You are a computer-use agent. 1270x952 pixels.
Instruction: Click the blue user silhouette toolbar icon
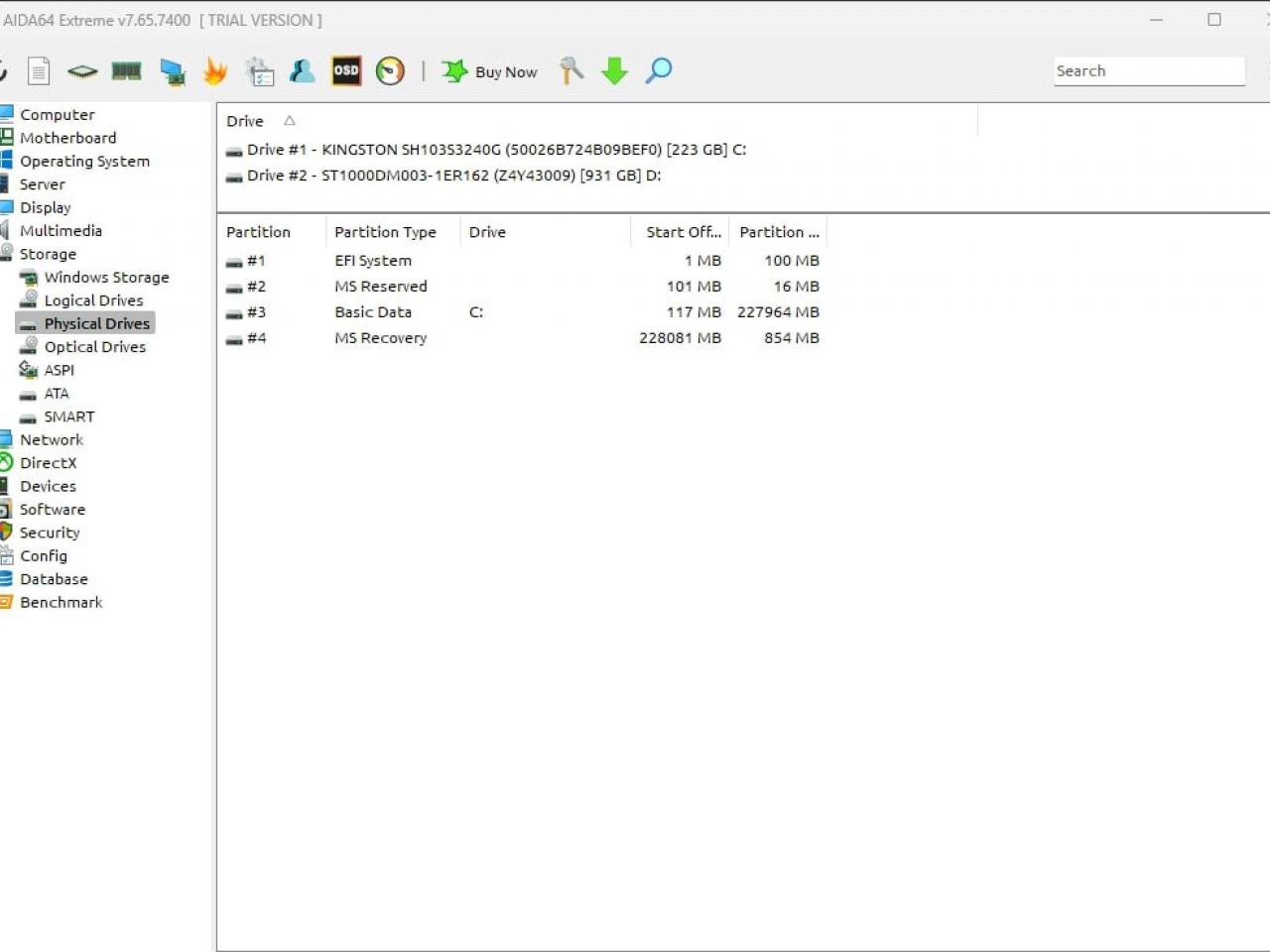(x=303, y=71)
